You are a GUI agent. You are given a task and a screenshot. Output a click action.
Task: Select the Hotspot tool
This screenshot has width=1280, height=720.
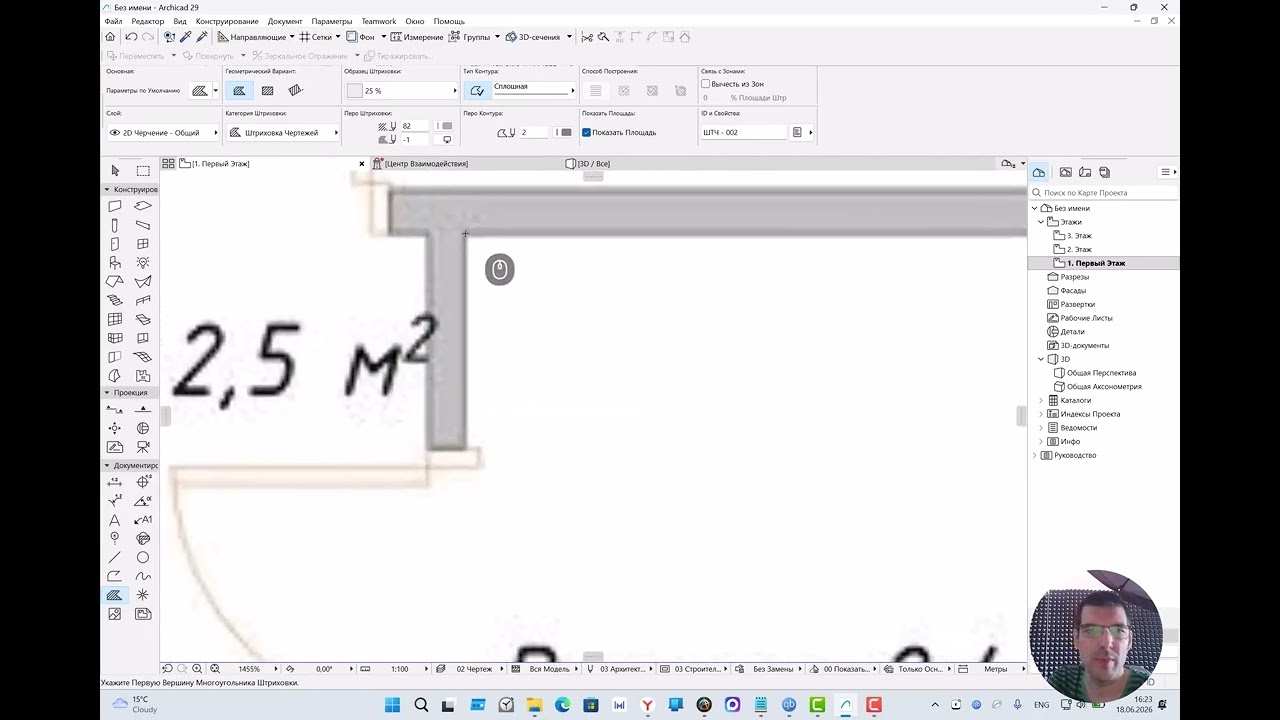[x=143, y=595]
